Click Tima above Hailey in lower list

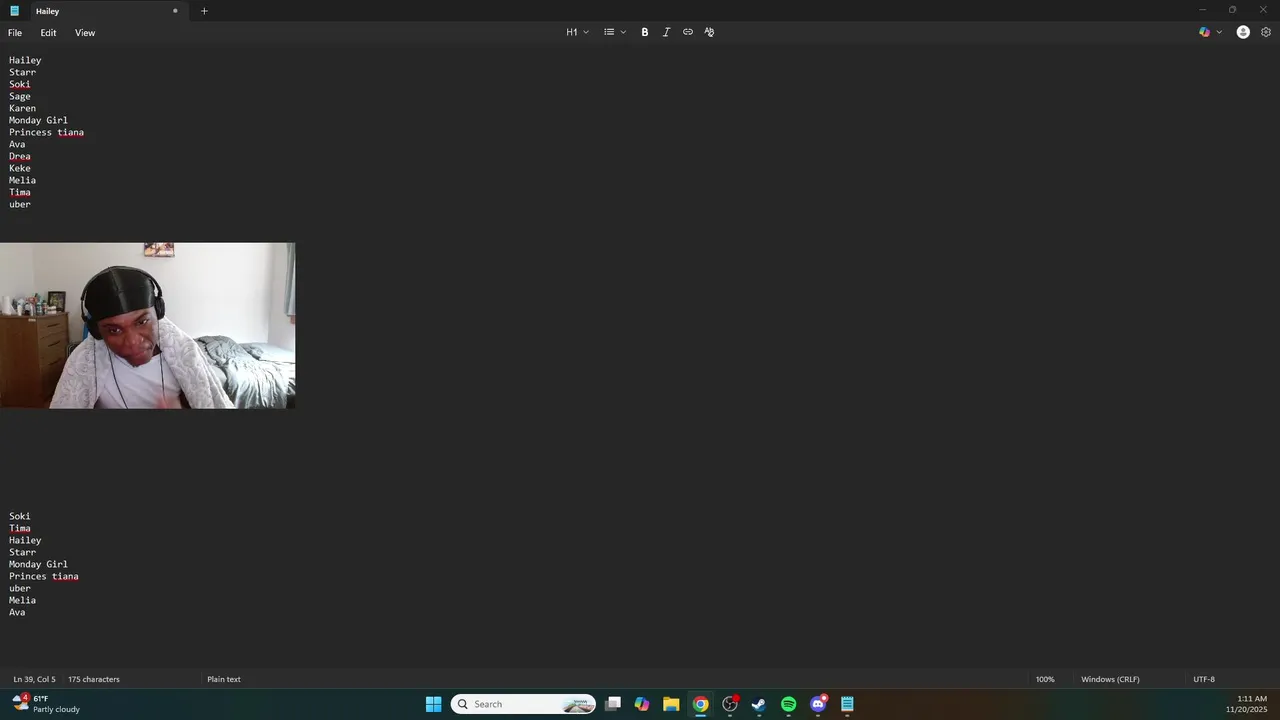[20, 528]
